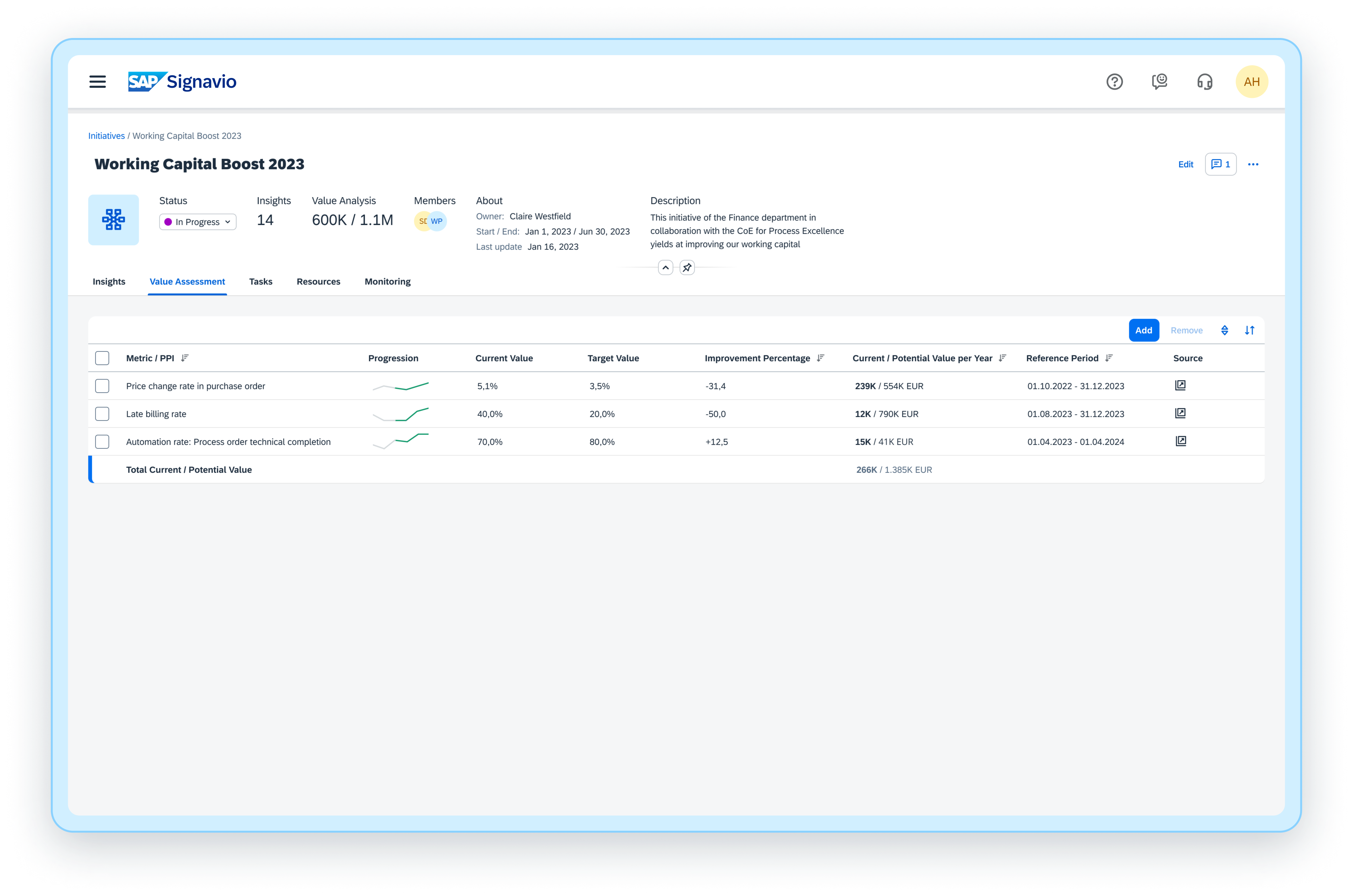Image resolution: width=1353 pixels, height=896 pixels.
Task: Open source link for Late billing rate
Action: click(x=1180, y=413)
